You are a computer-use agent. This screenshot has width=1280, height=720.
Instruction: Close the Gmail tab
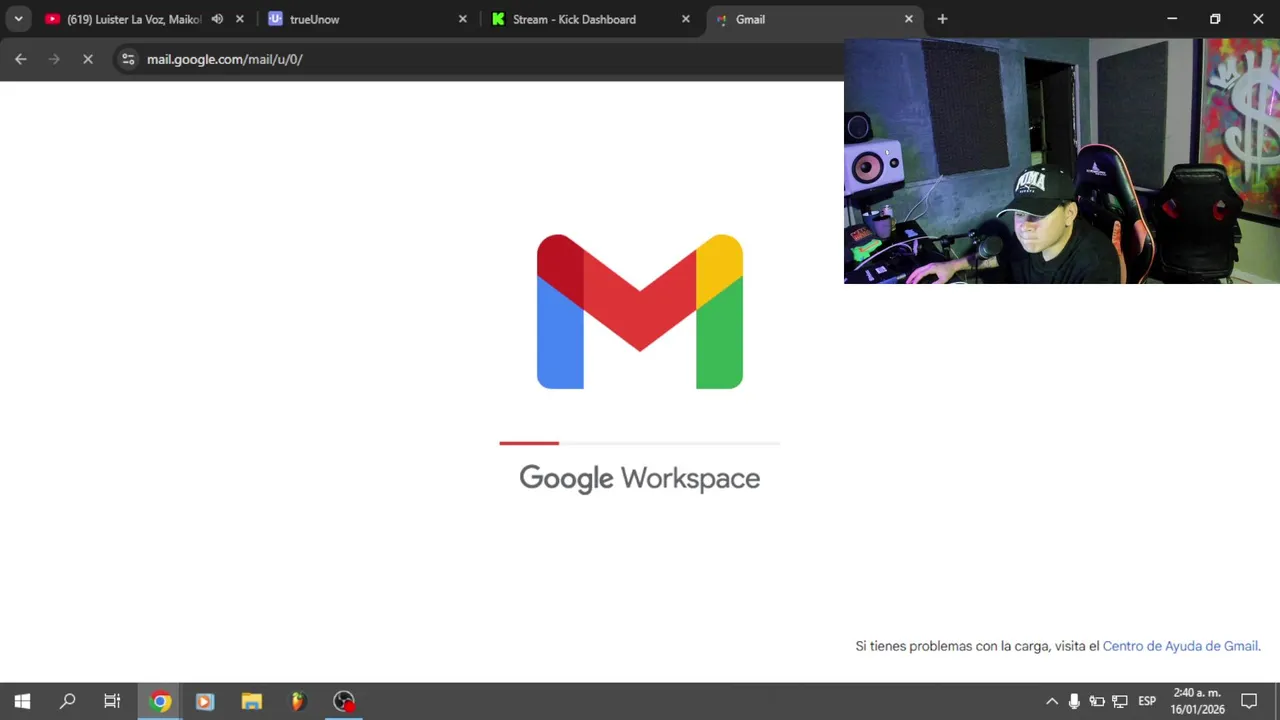(908, 19)
